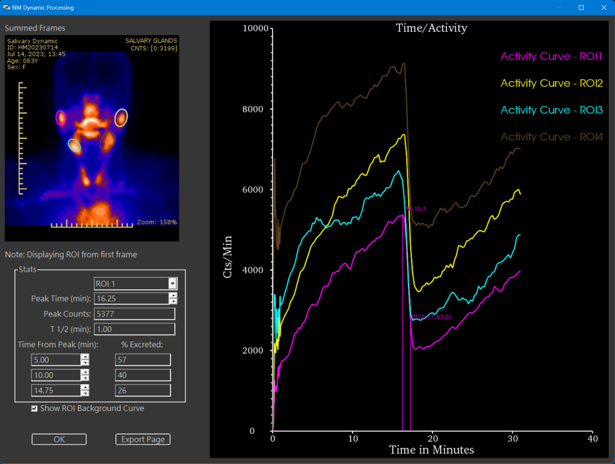
Task: Click the Time From Peak (min) label
Action: coord(58,344)
